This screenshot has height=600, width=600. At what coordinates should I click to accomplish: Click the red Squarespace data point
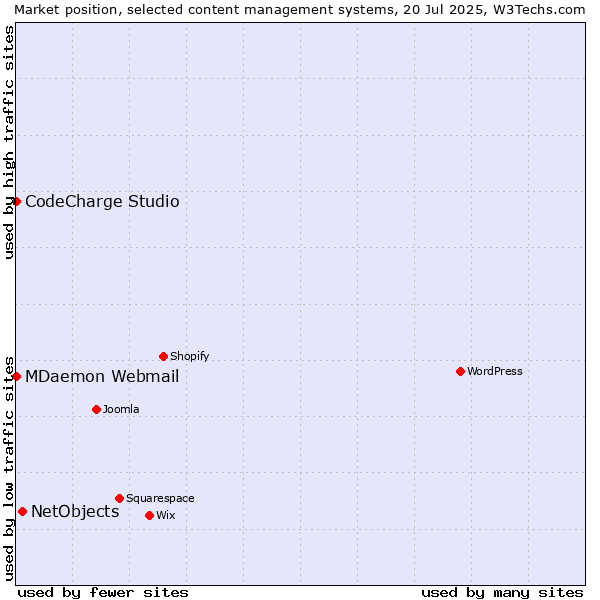coord(119,499)
